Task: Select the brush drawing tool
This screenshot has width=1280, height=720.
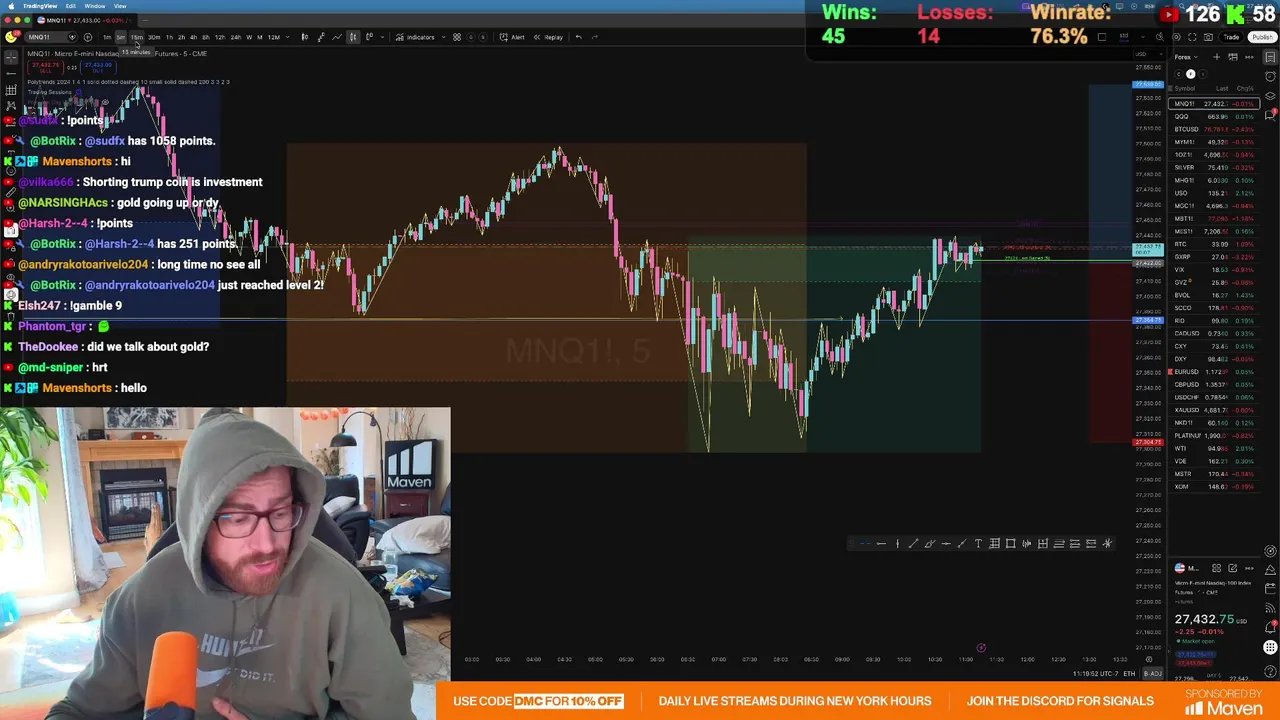Action: [929, 543]
